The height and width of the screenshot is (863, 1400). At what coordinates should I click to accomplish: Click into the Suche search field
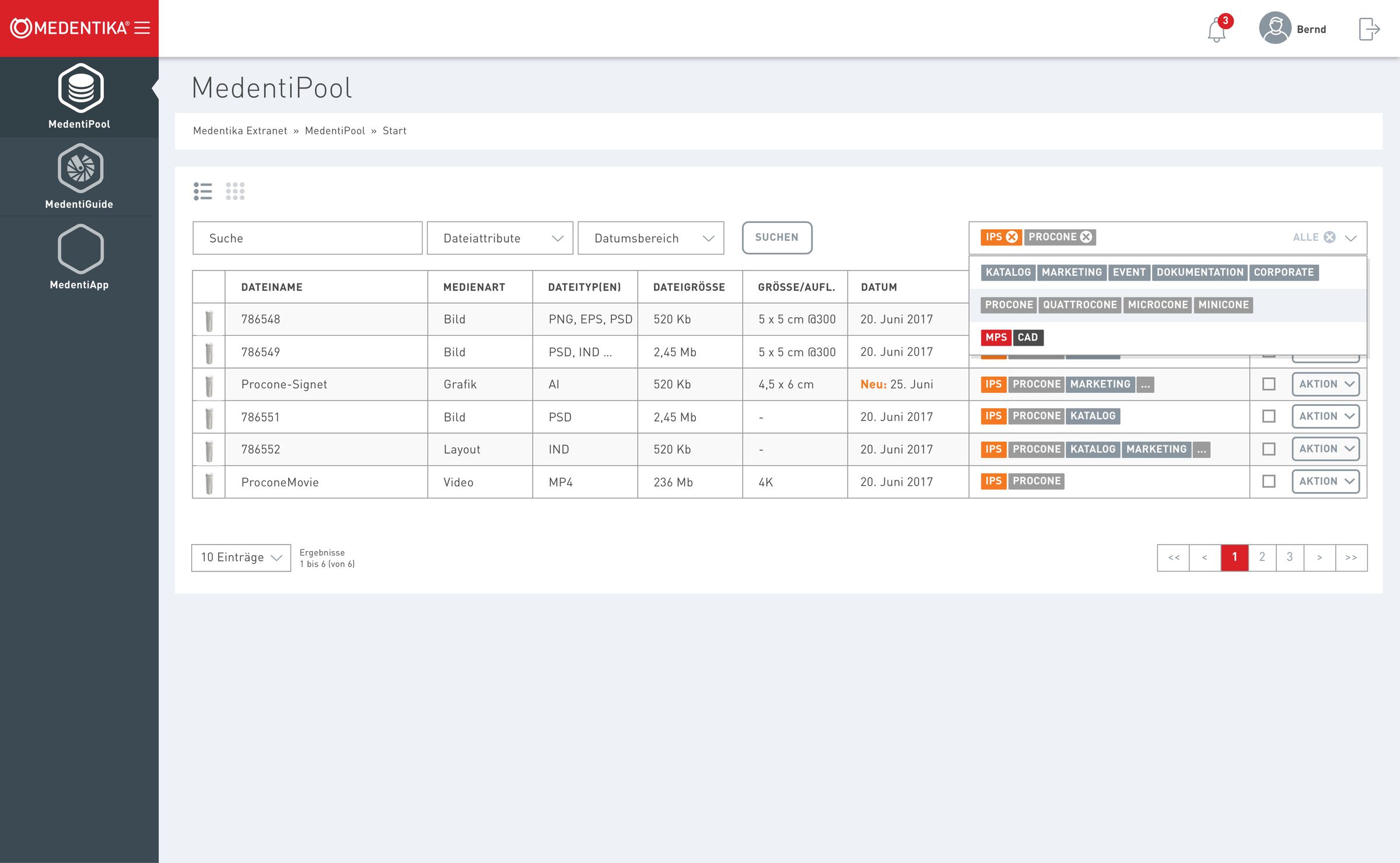pyautogui.click(x=307, y=238)
